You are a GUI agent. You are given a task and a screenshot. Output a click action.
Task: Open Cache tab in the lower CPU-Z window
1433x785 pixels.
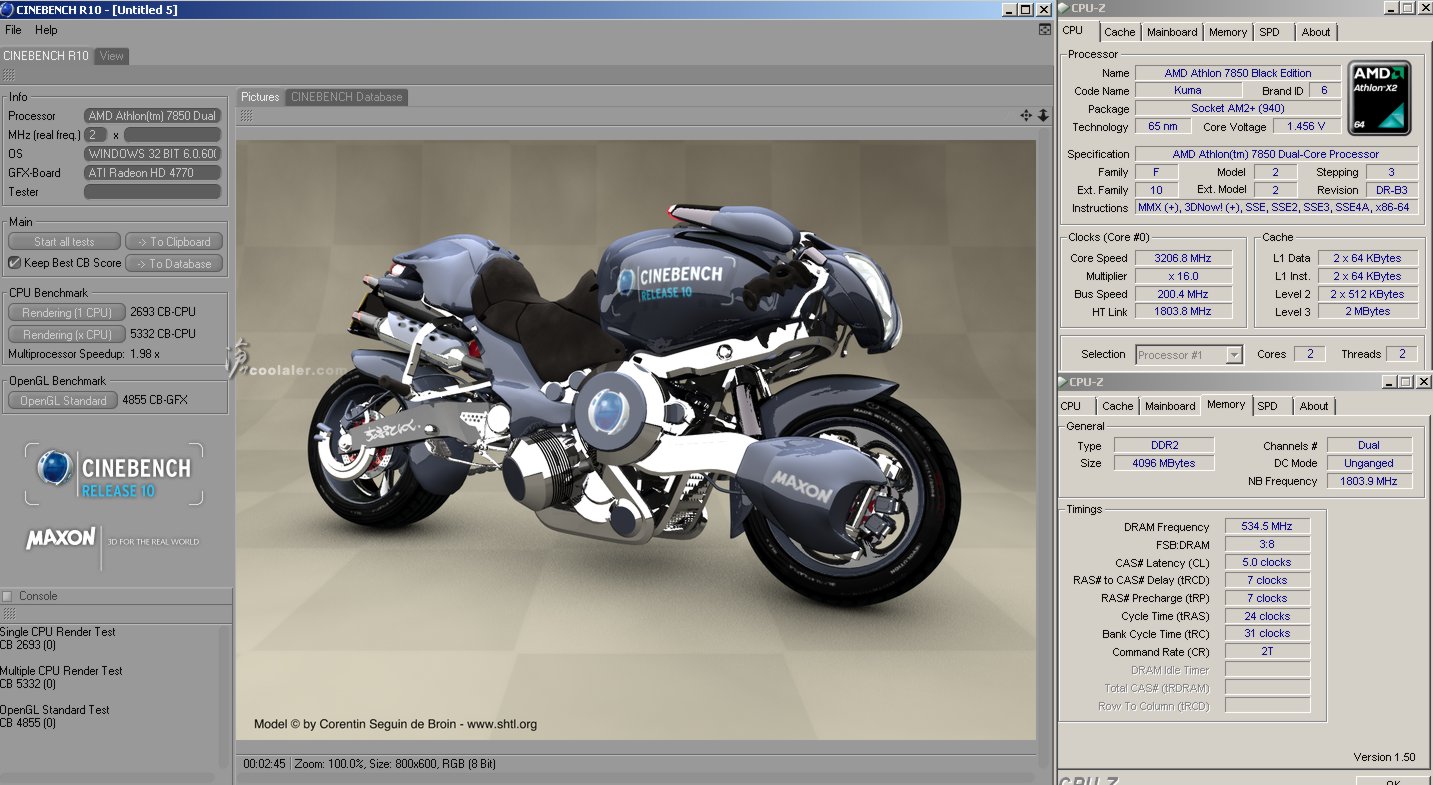tap(1118, 406)
